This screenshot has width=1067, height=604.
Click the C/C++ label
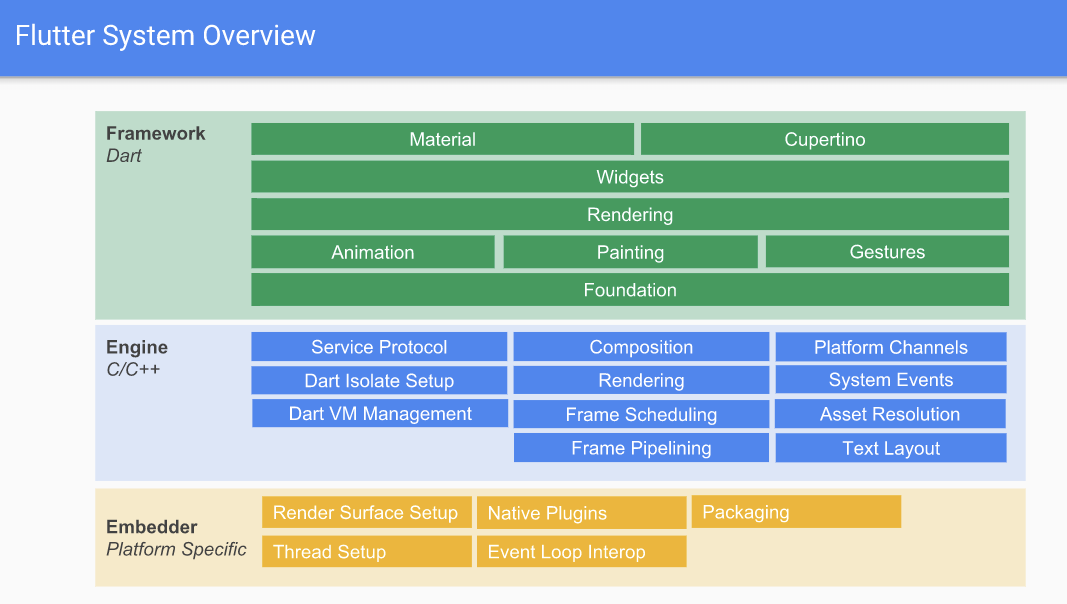133,369
